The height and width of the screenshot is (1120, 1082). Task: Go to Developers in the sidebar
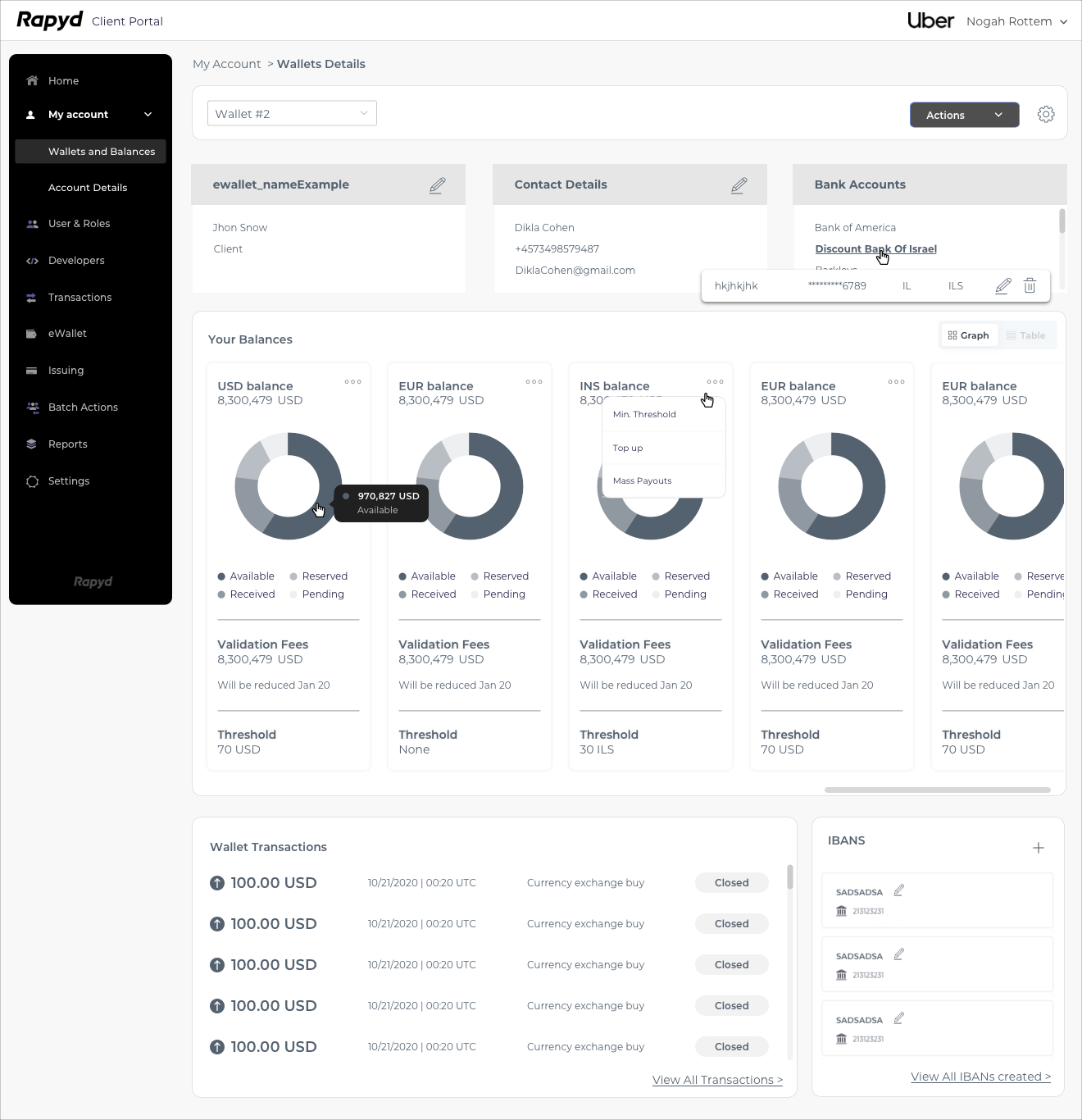click(76, 261)
